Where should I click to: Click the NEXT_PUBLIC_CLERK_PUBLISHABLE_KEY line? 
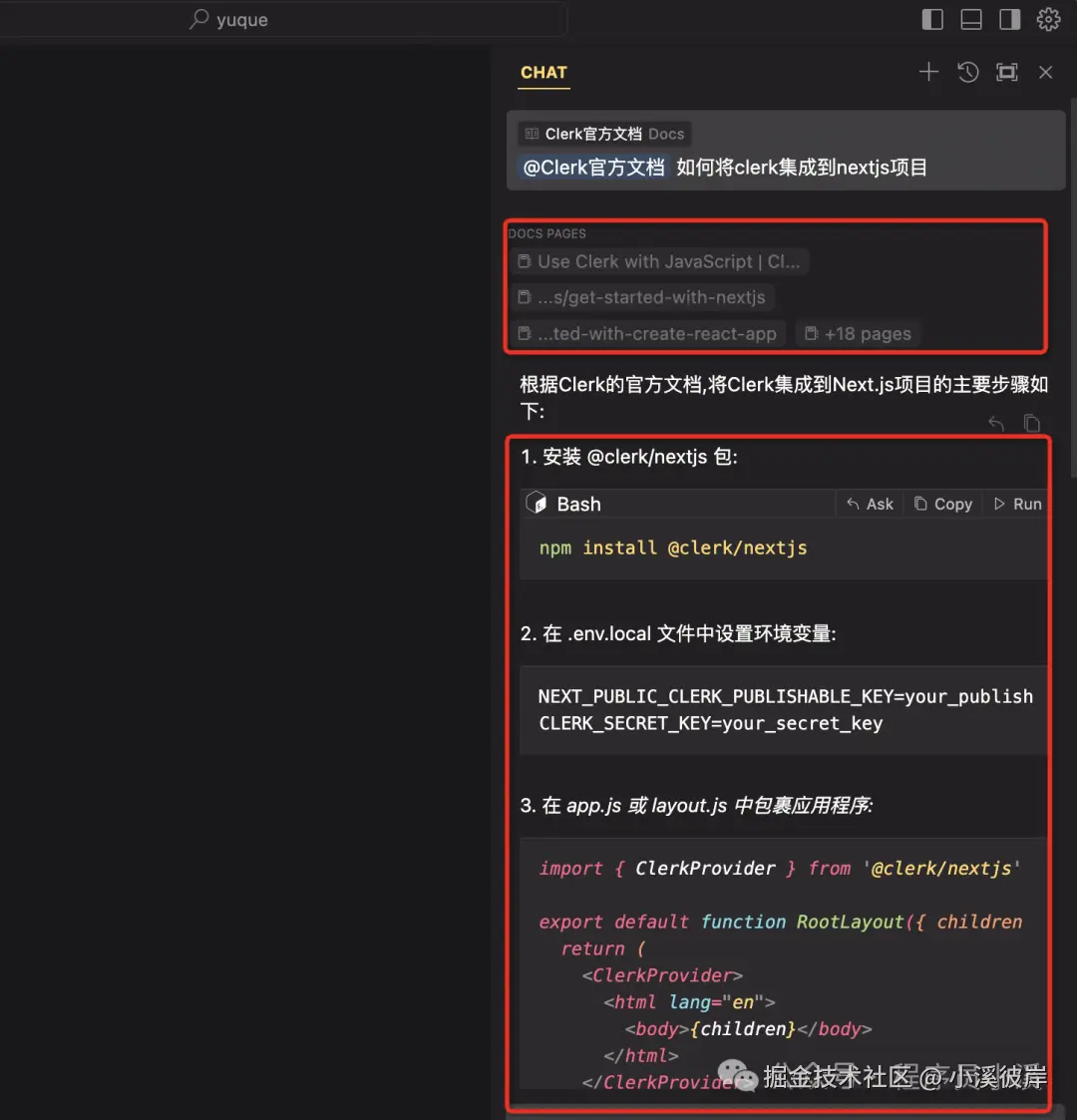786,696
